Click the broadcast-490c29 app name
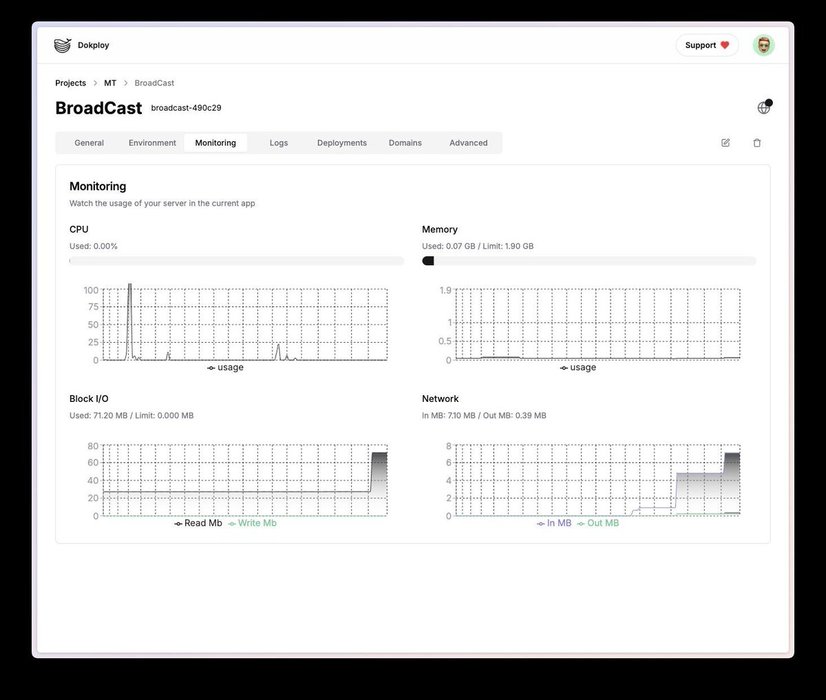826x700 pixels. tap(186, 108)
